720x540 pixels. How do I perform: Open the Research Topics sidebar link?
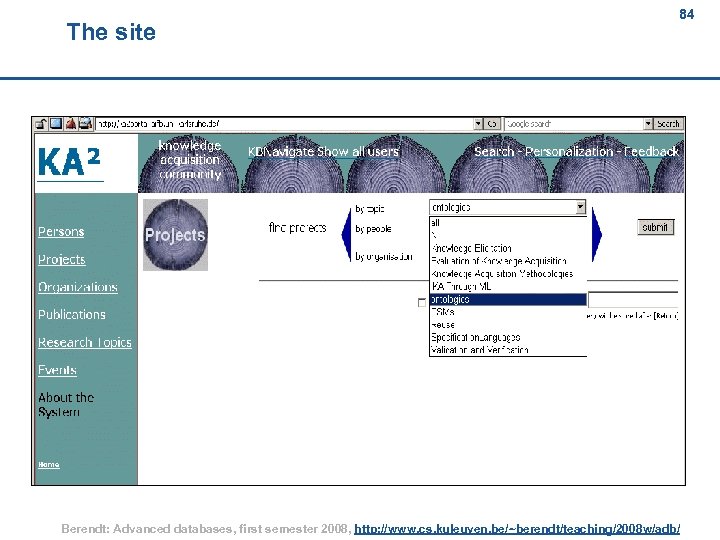pos(84,343)
